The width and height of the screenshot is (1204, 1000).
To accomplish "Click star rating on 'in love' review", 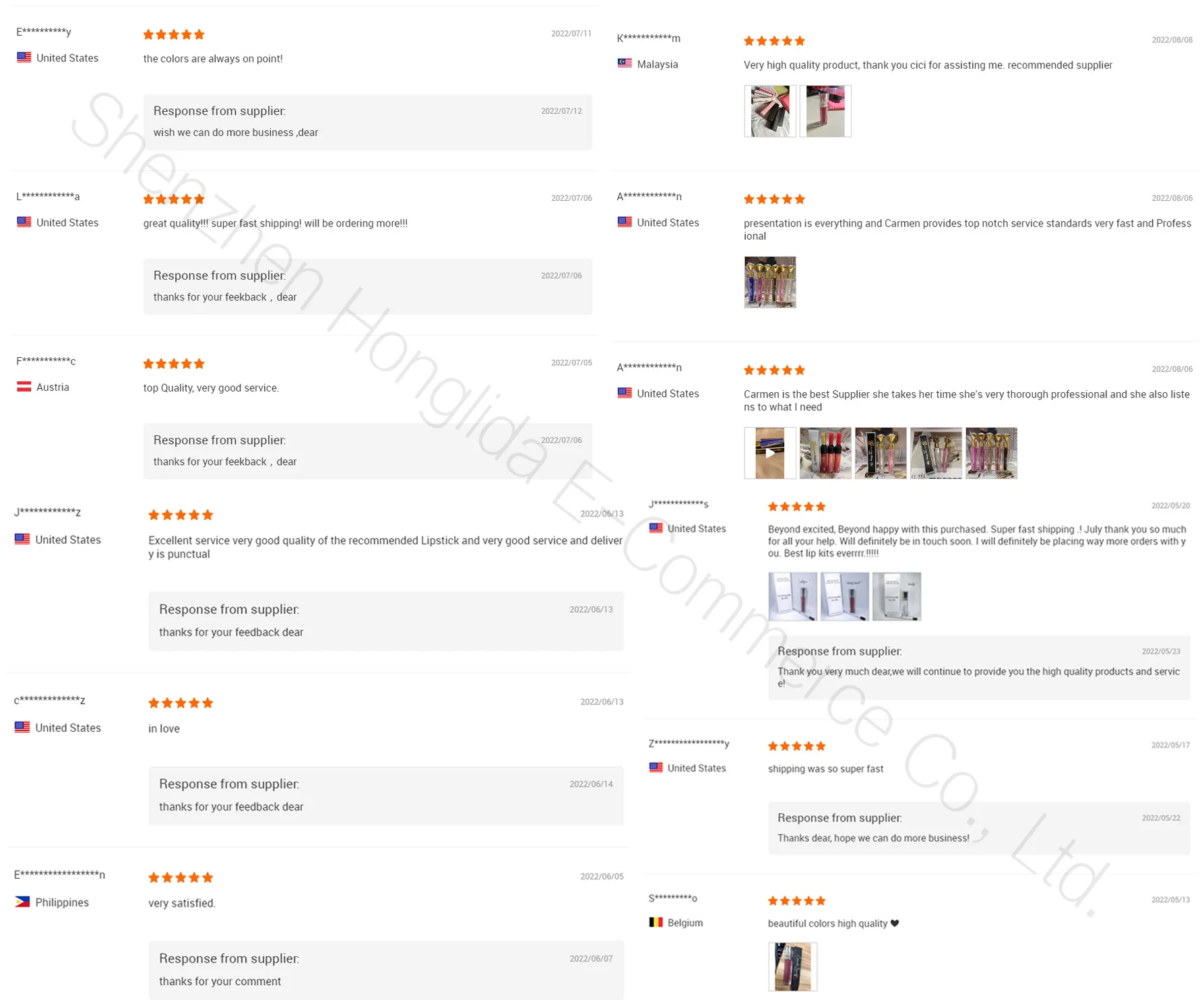I will (181, 703).
